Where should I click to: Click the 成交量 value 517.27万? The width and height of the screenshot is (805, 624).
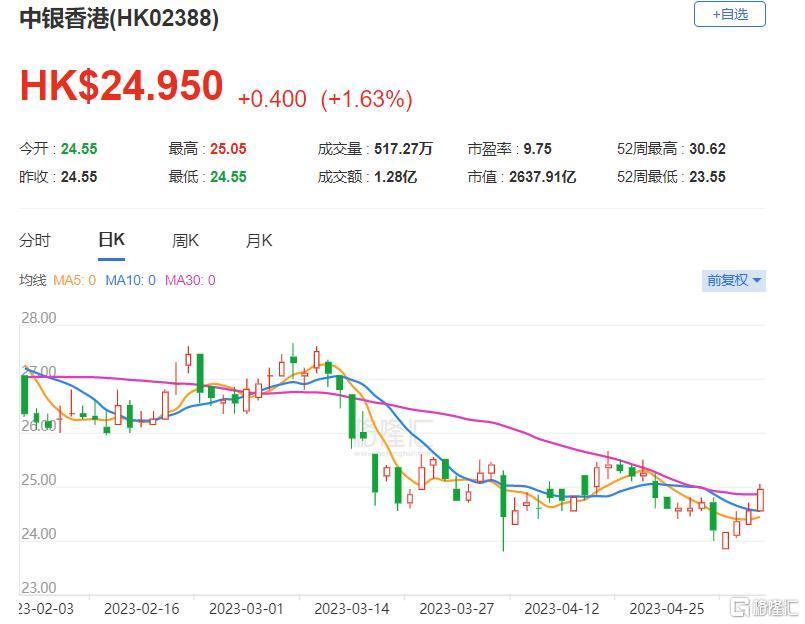coord(402,149)
